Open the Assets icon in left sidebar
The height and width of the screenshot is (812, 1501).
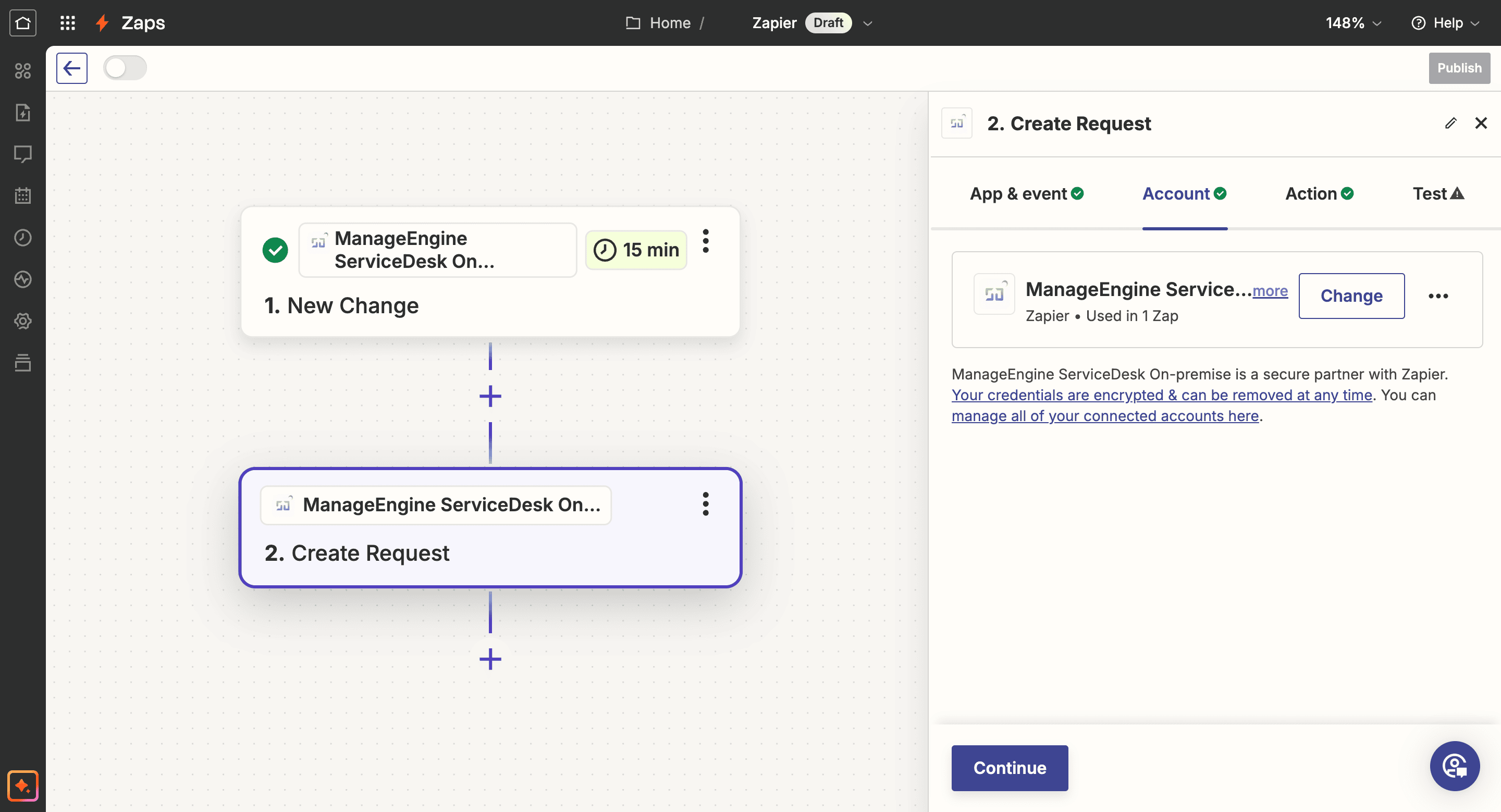click(x=23, y=70)
